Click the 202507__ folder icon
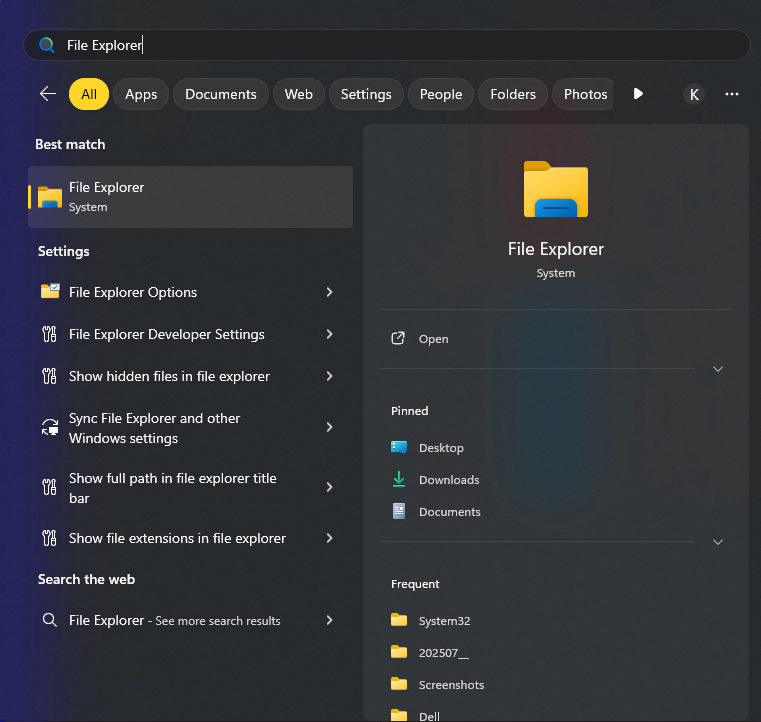761x722 pixels. click(399, 652)
